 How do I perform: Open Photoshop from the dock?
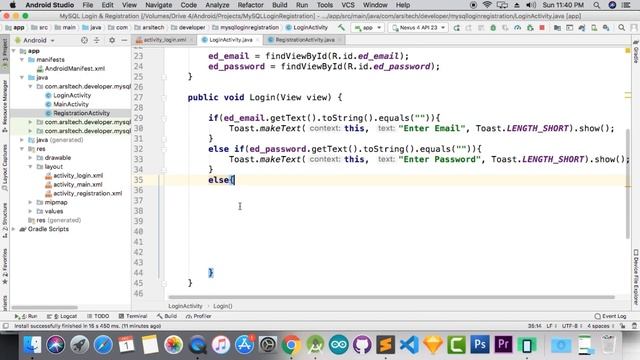(480, 345)
